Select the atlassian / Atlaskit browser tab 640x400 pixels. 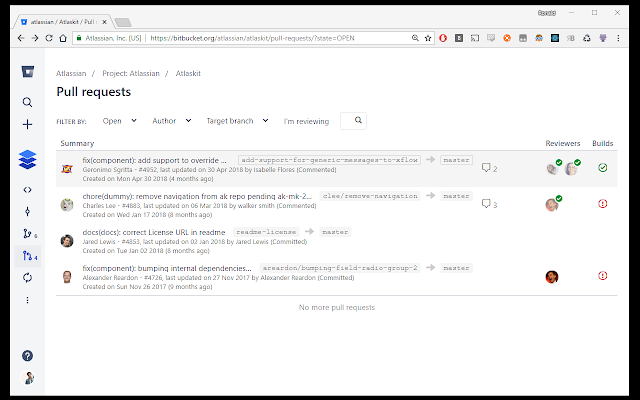(x=64, y=22)
